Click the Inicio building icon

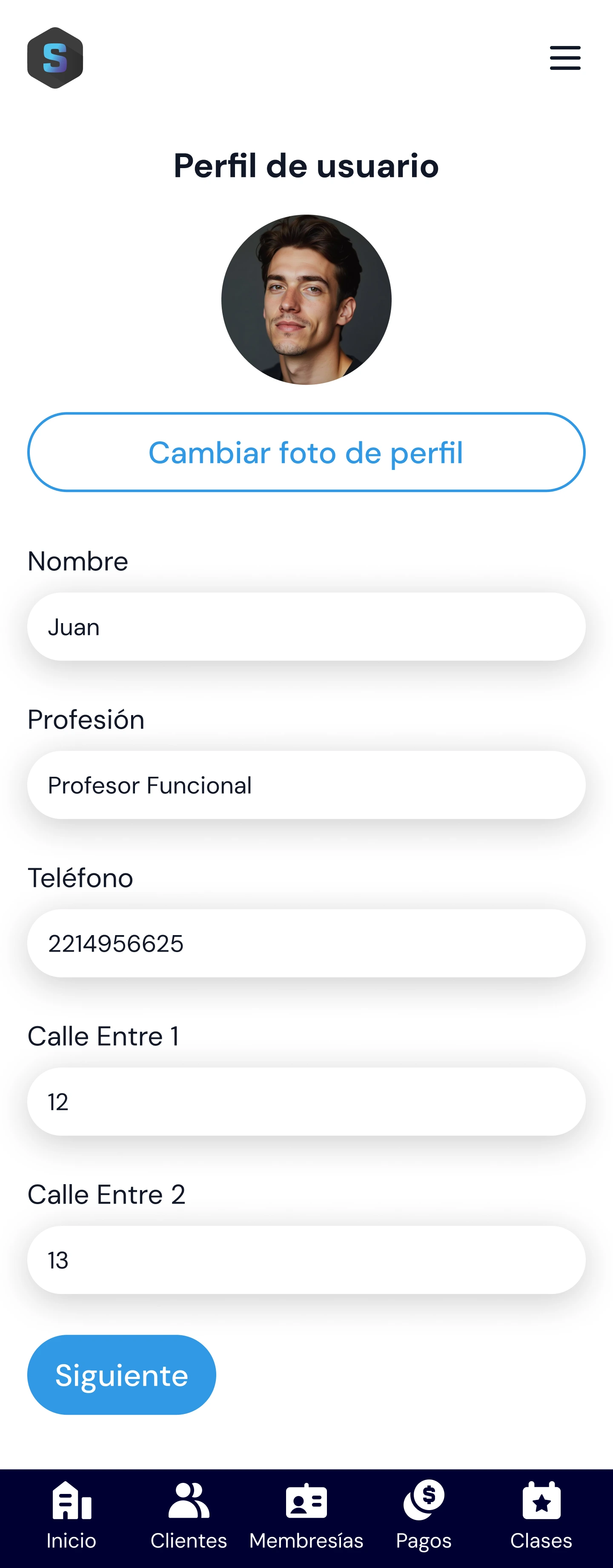coord(72,1500)
